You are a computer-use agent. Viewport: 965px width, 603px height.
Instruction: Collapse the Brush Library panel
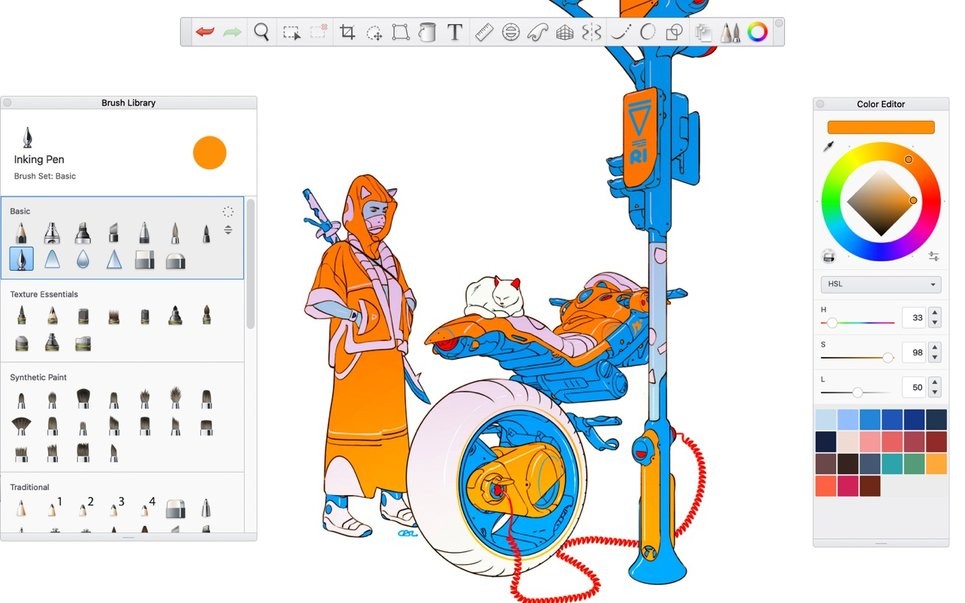point(8,101)
